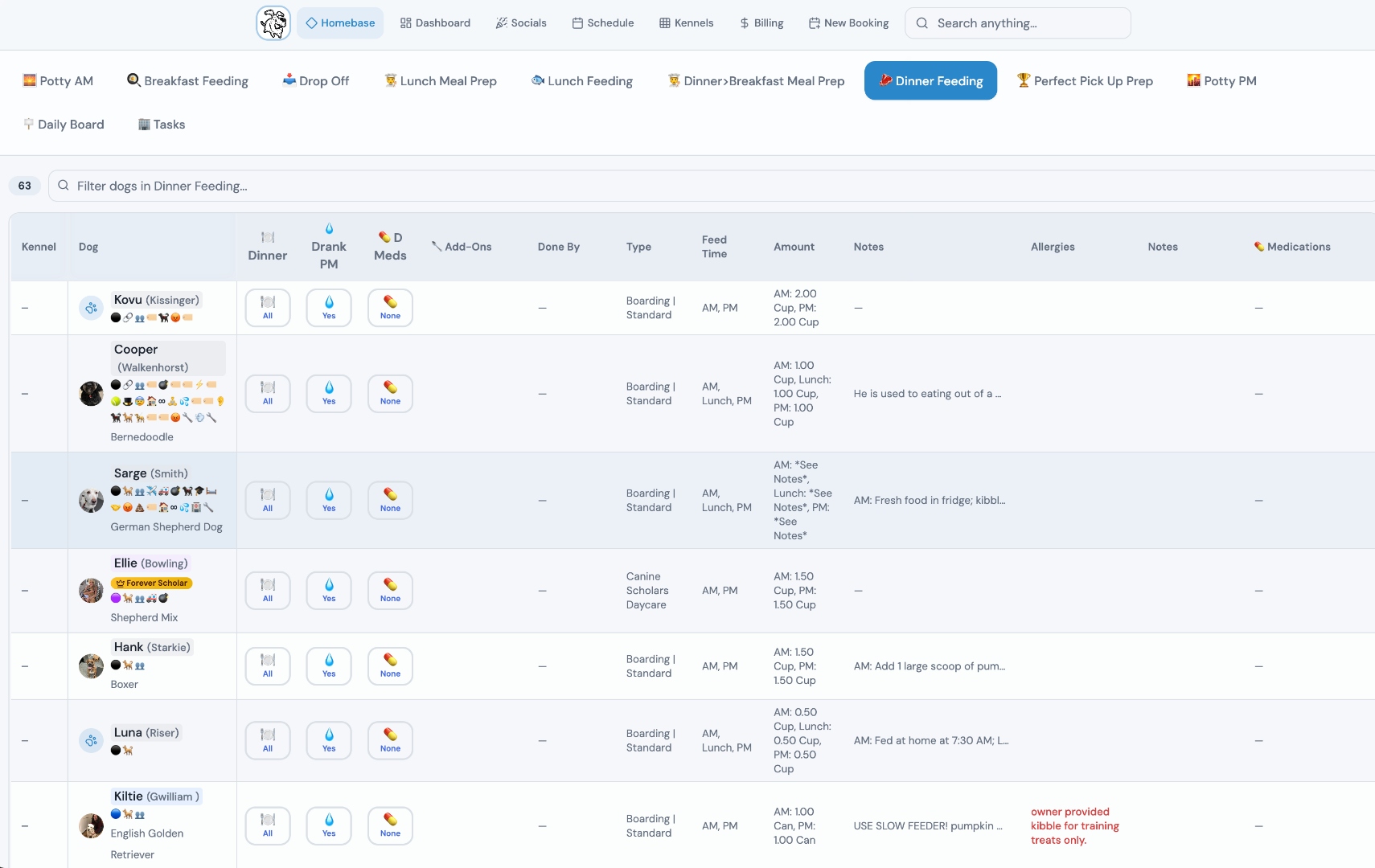Click the pill icon in D Meds header
The width and height of the screenshot is (1375, 868).
pyautogui.click(x=384, y=237)
